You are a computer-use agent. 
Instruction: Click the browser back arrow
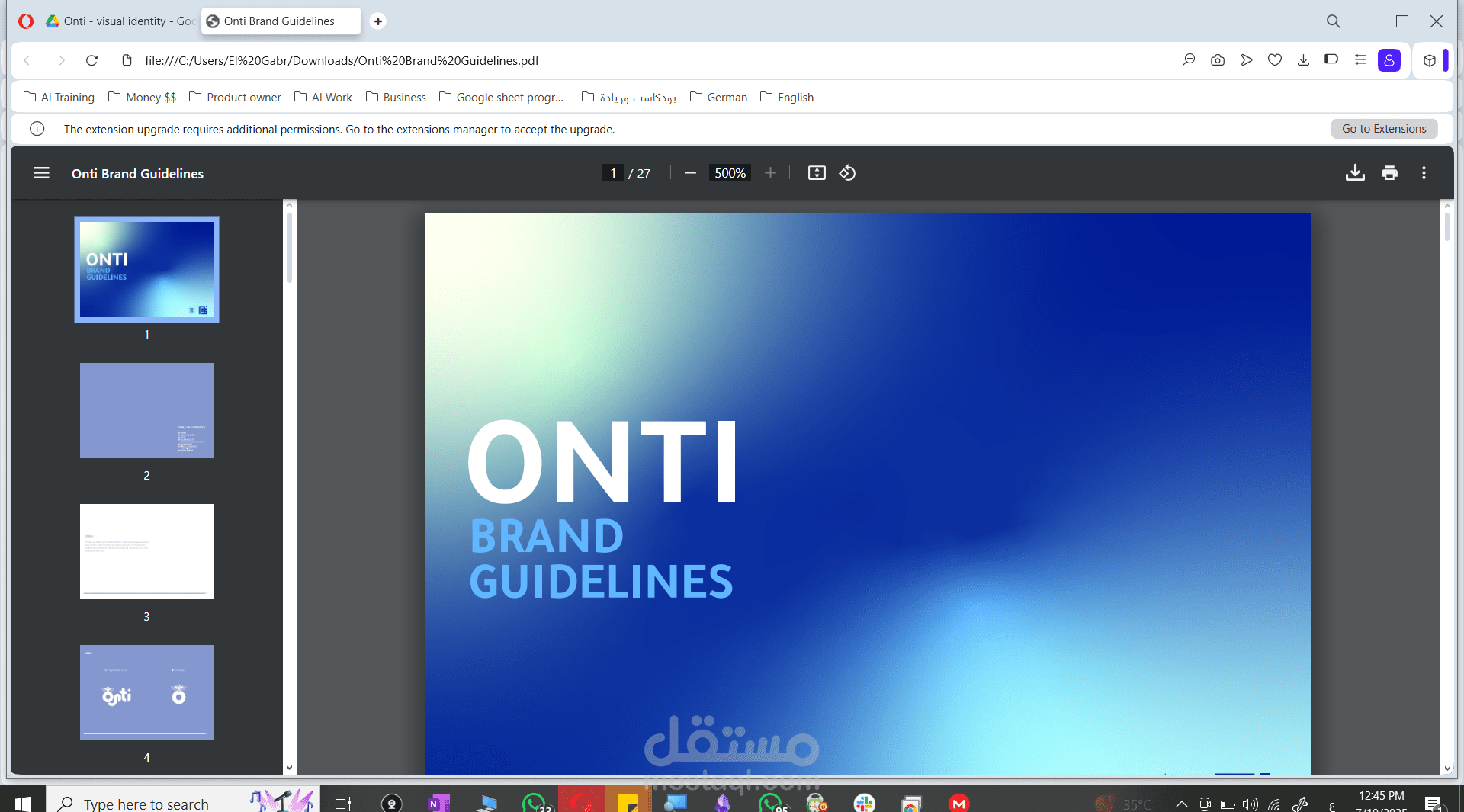[27, 60]
